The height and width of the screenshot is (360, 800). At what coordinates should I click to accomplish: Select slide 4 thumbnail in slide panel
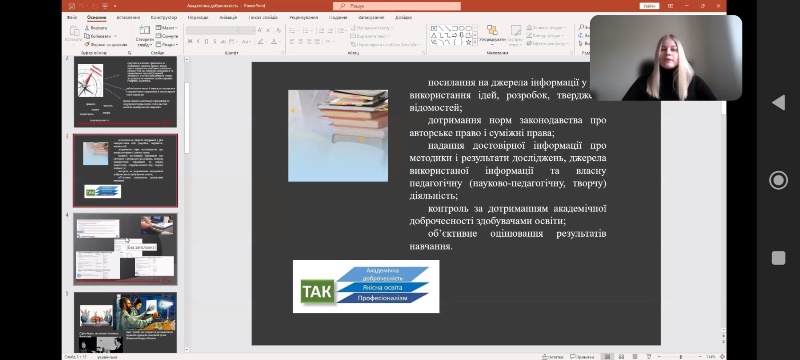click(x=126, y=249)
